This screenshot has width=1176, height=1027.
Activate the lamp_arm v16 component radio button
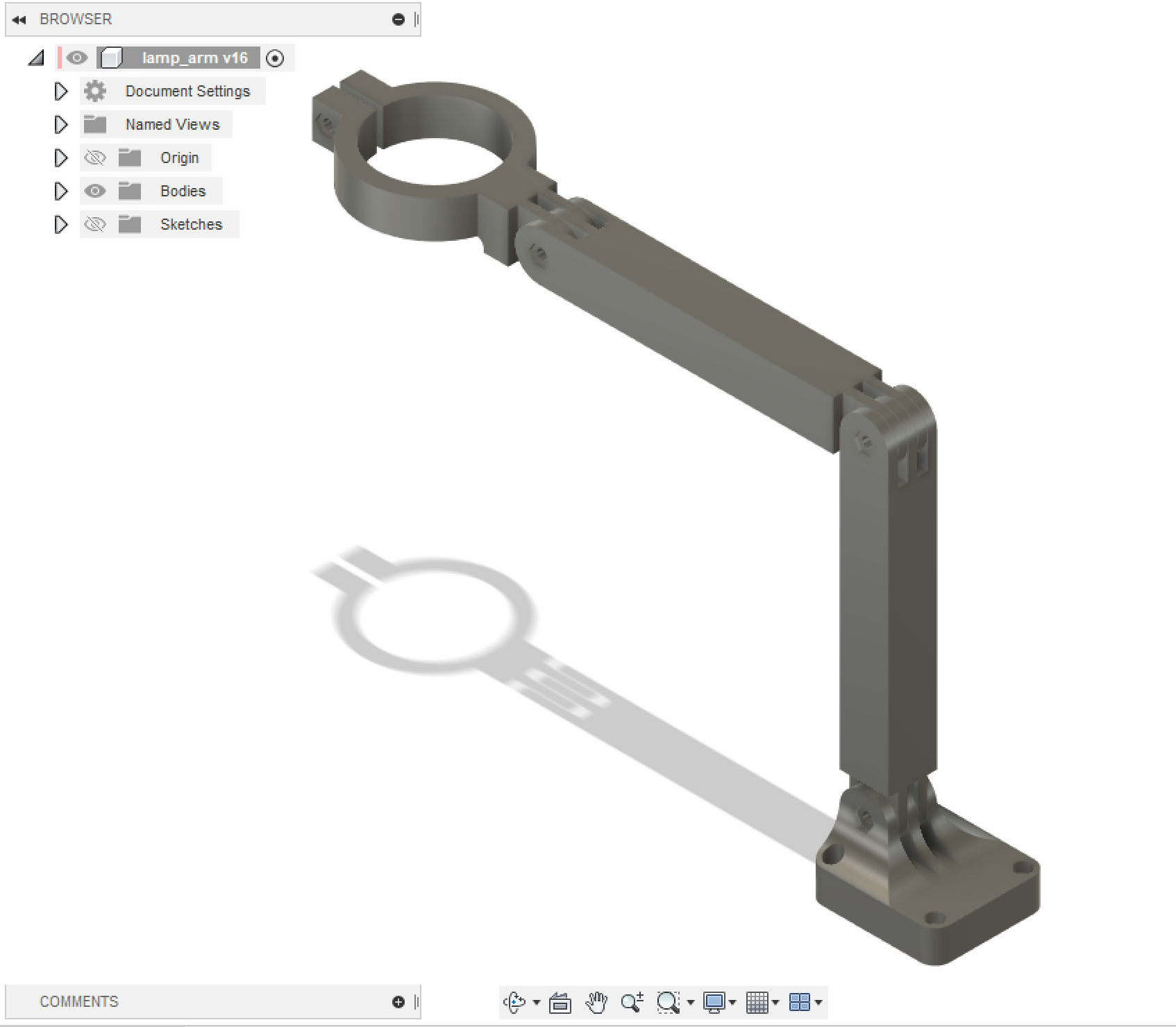pos(276,58)
